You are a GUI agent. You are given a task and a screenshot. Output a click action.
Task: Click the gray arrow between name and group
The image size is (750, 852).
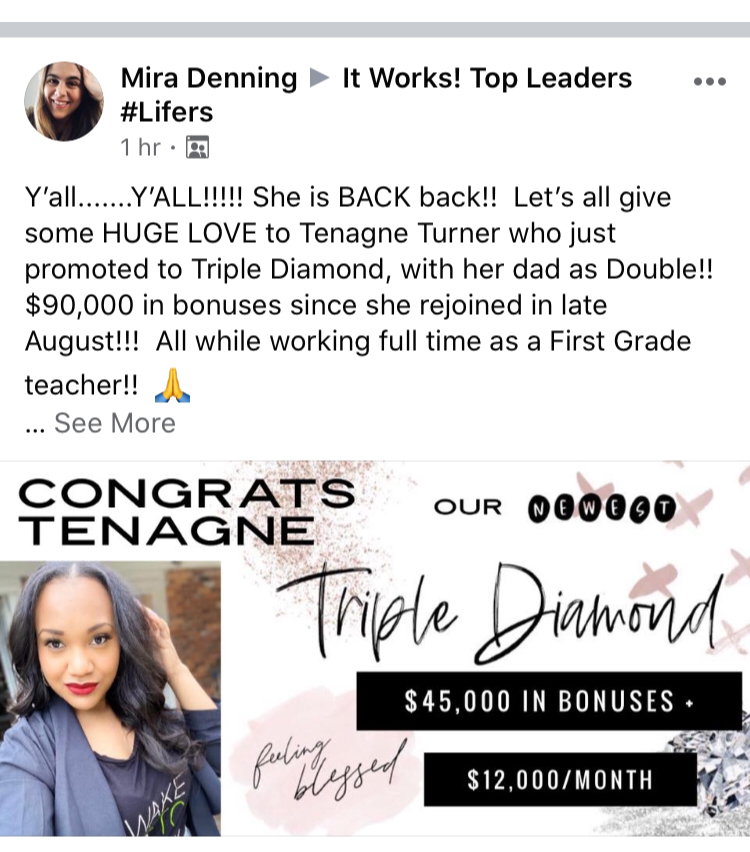click(x=320, y=78)
